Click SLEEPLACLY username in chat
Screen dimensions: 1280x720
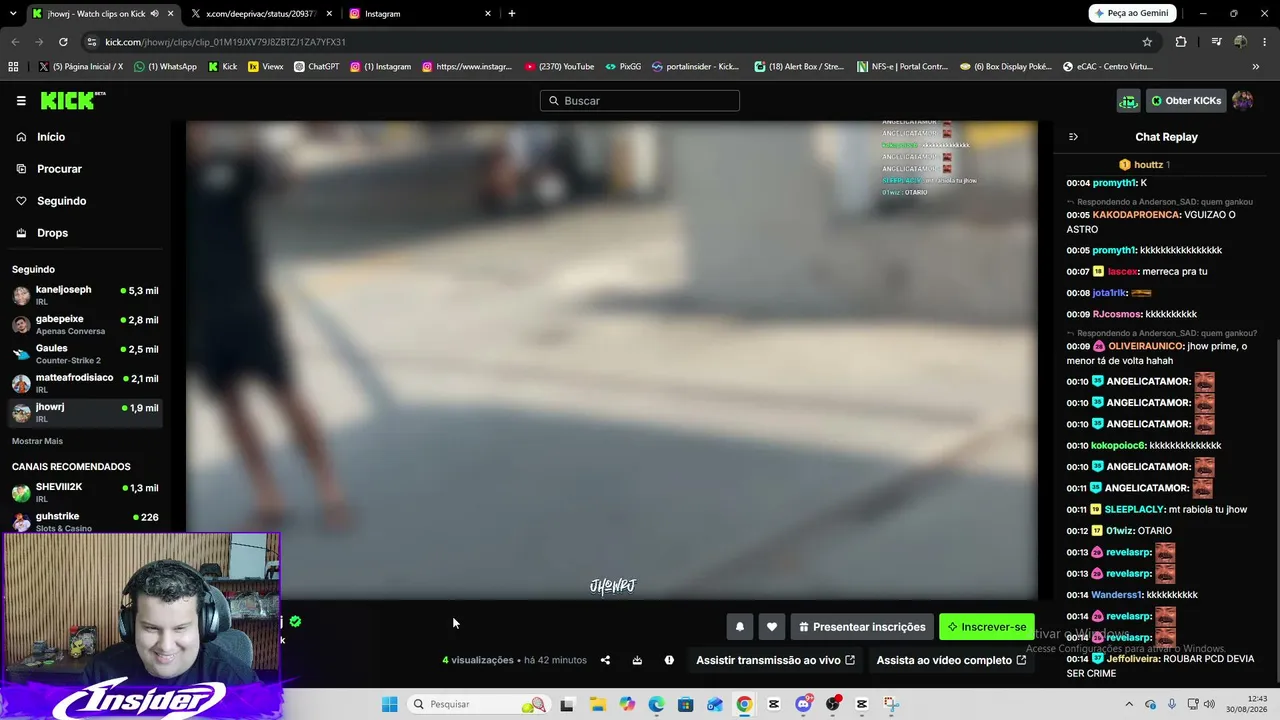(1134, 510)
